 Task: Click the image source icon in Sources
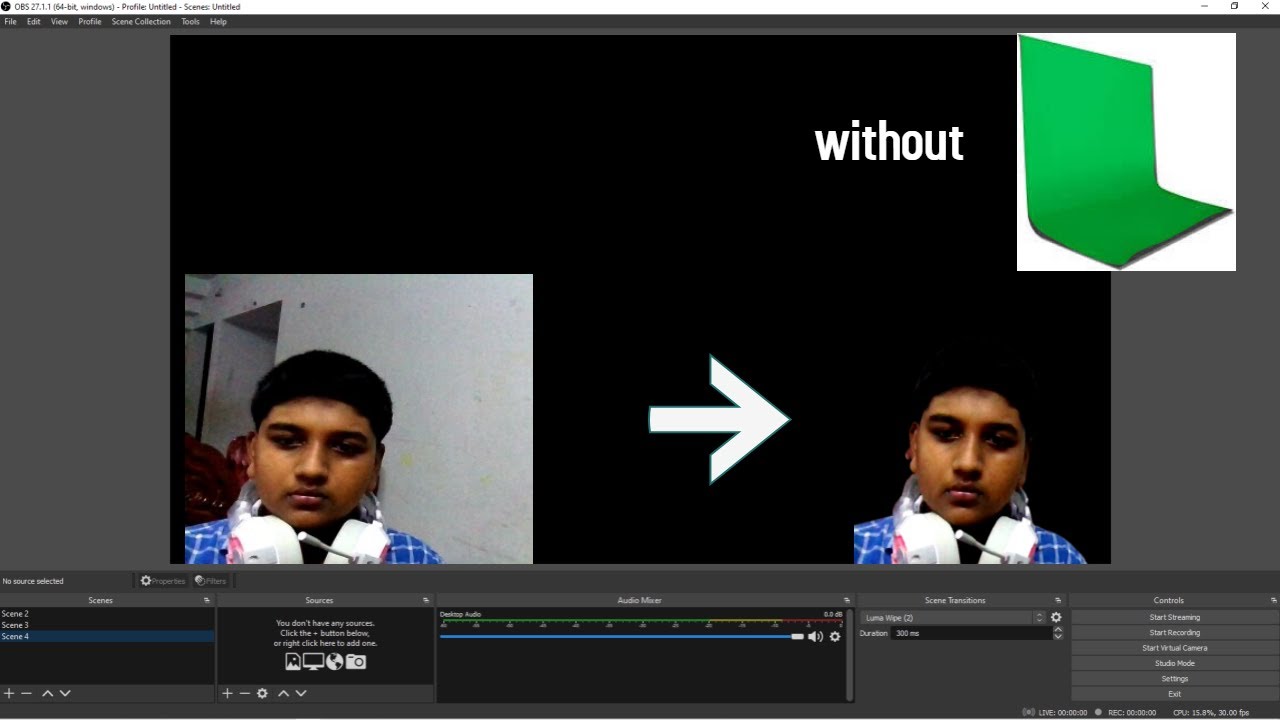tap(293, 661)
